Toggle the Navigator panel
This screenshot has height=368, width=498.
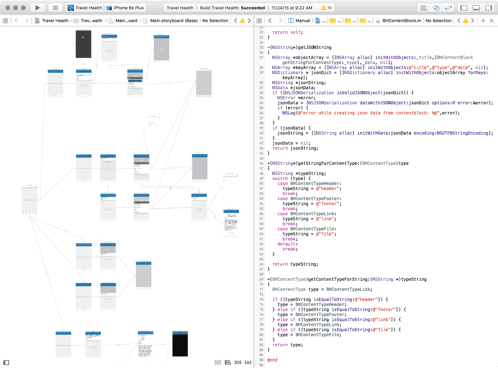click(464, 8)
